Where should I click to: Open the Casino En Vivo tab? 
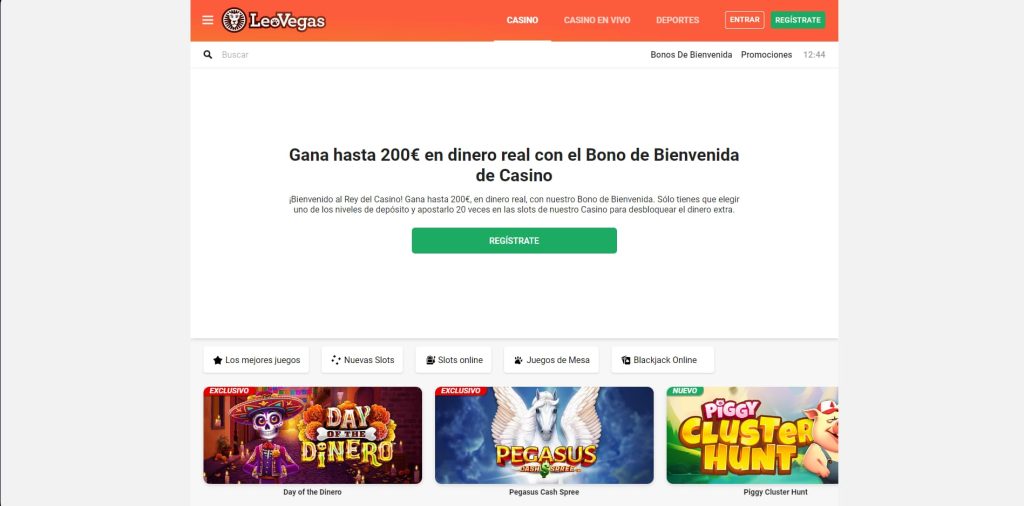(x=597, y=20)
